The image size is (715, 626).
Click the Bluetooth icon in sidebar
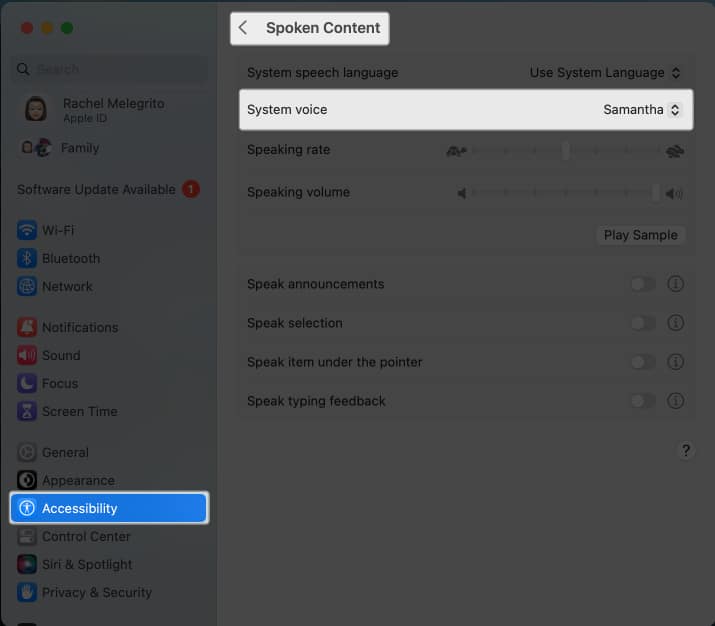(x=27, y=258)
